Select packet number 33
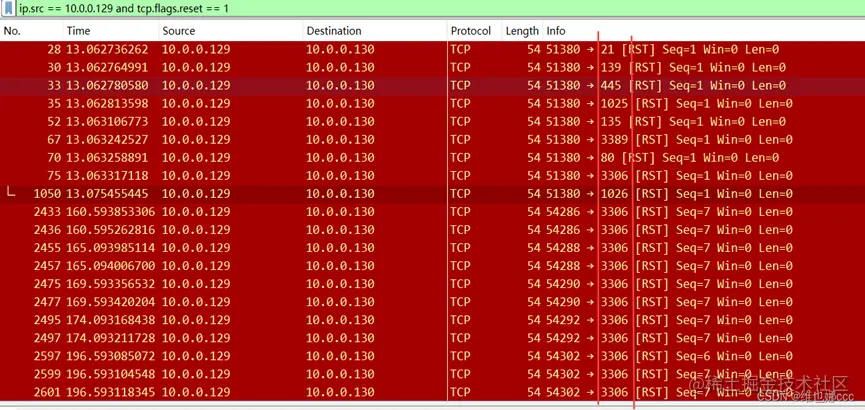This screenshot has height=410, width=865. point(432,86)
